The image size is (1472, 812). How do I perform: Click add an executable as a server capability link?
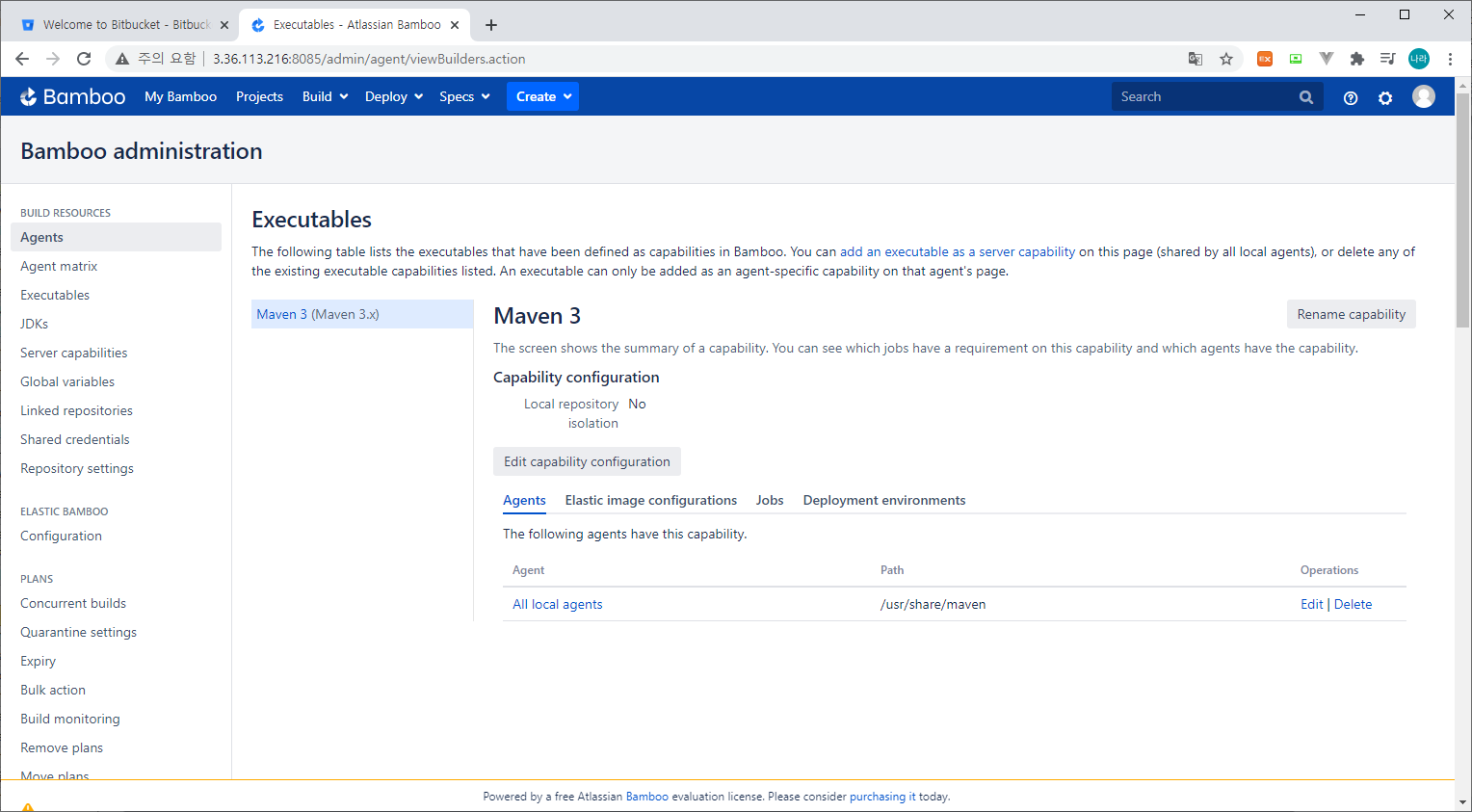(958, 251)
